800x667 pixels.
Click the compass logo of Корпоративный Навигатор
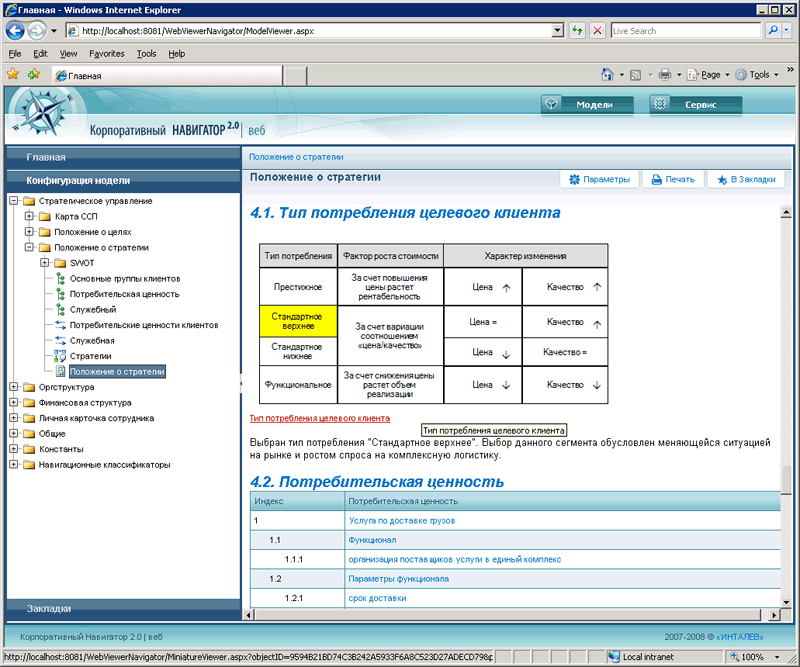click(x=44, y=112)
